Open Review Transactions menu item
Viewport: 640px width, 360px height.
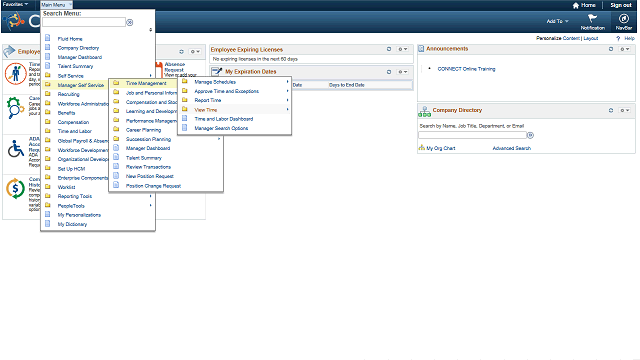148,167
